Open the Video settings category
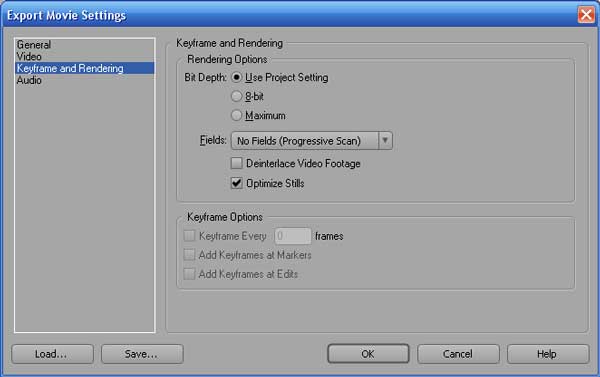This screenshot has width=600, height=377. (85, 56)
